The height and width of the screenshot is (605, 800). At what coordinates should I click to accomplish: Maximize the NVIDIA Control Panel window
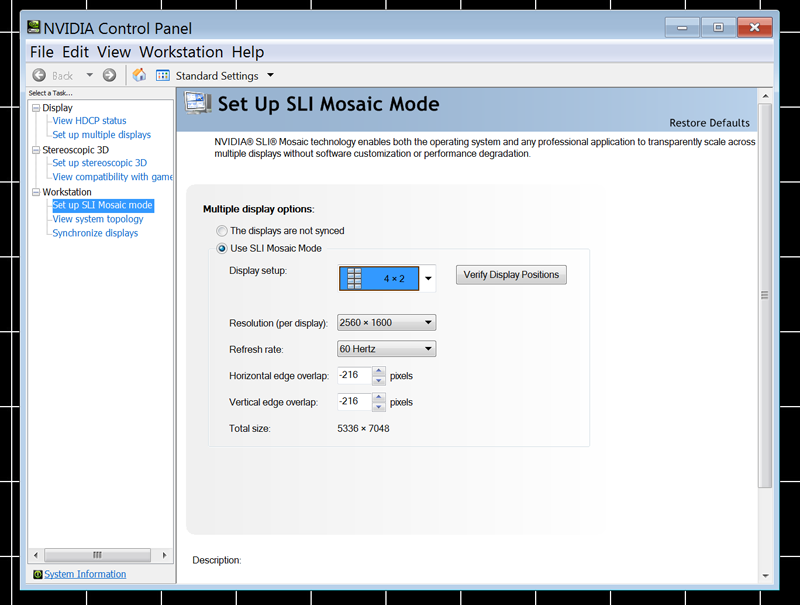pyautogui.click(x=718, y=28)
